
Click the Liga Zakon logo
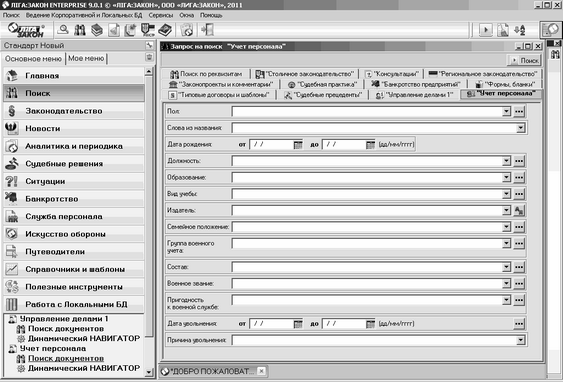coord(26,30)
